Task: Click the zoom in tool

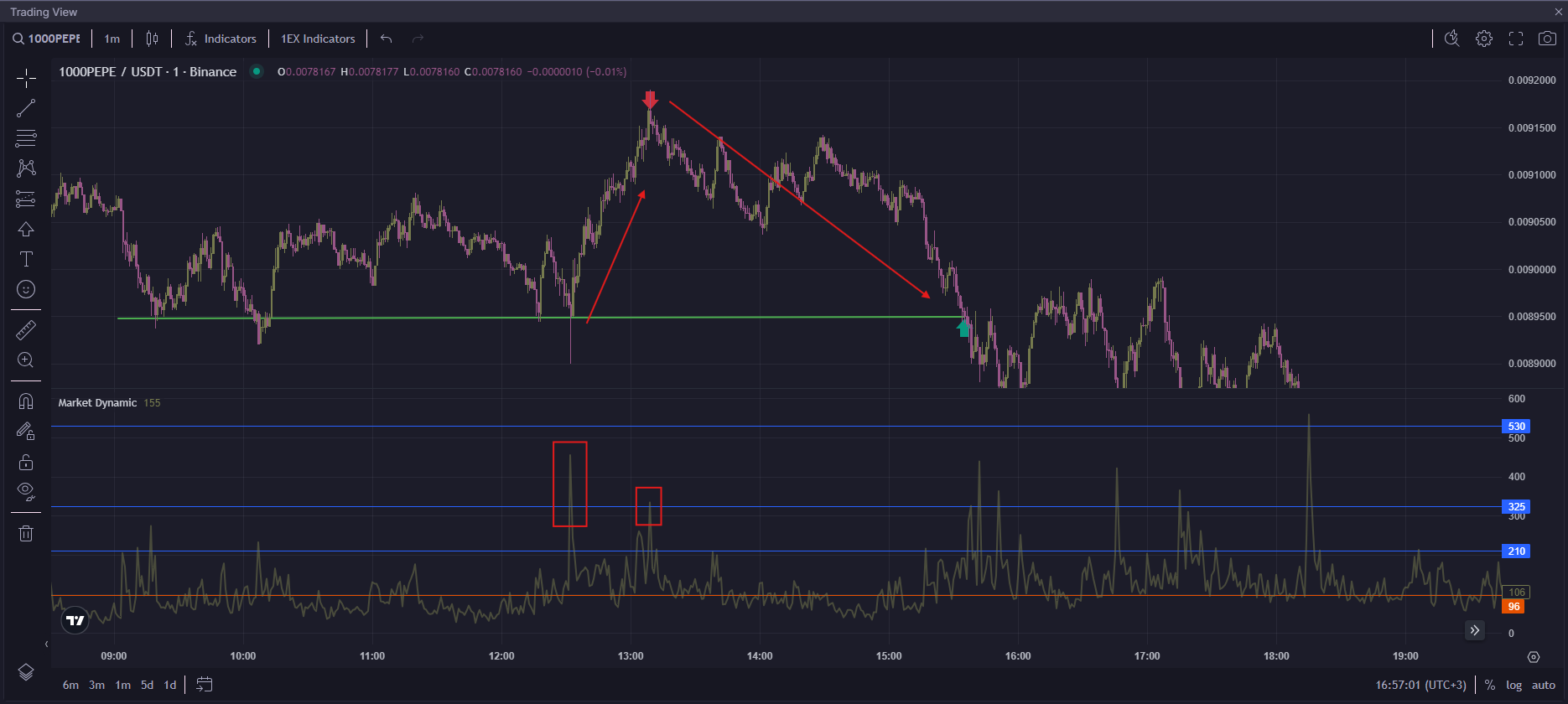Action: tap(26, 360)
